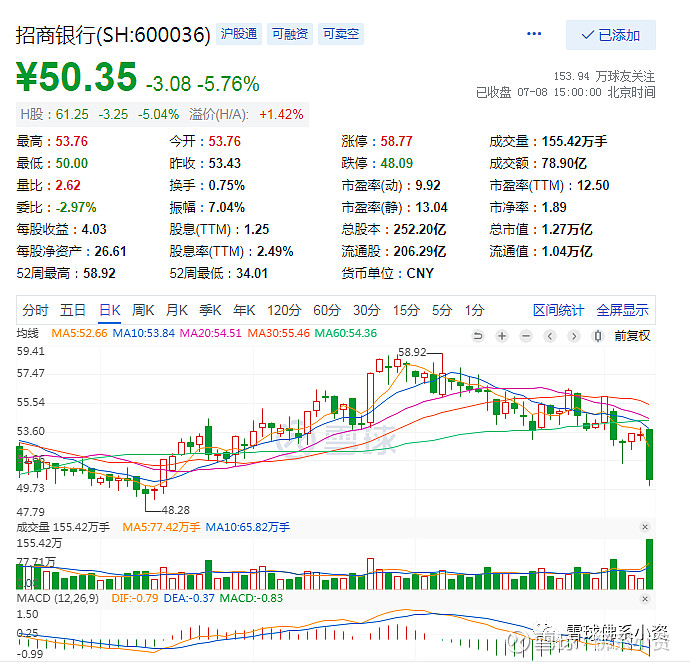Screen dimensions: 690x663
Task: Zoom out chart with minus icon
Action: coord(526,336)
